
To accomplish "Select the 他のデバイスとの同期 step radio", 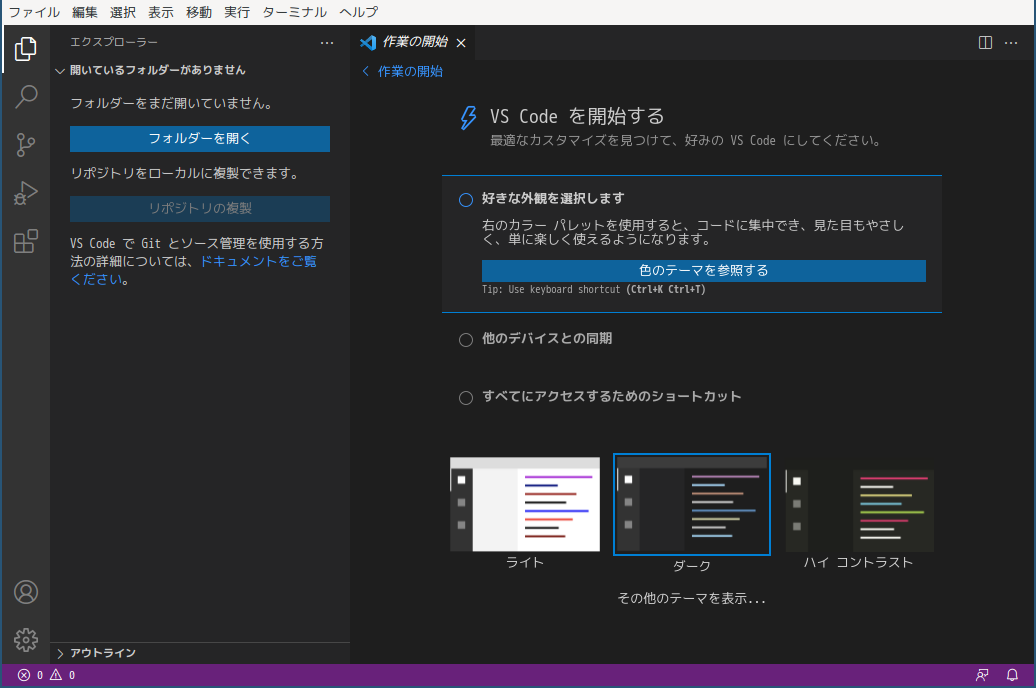I will tap(466, 340).
